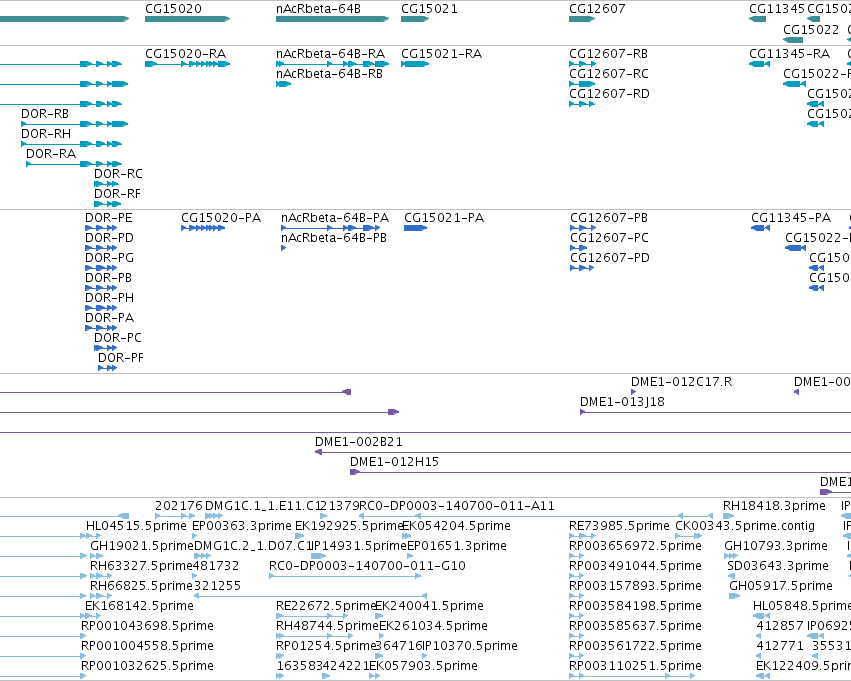Select protein DOR-PD
Image resolution: width=851 pixels, height=681 pixels.
click(109, 238)
